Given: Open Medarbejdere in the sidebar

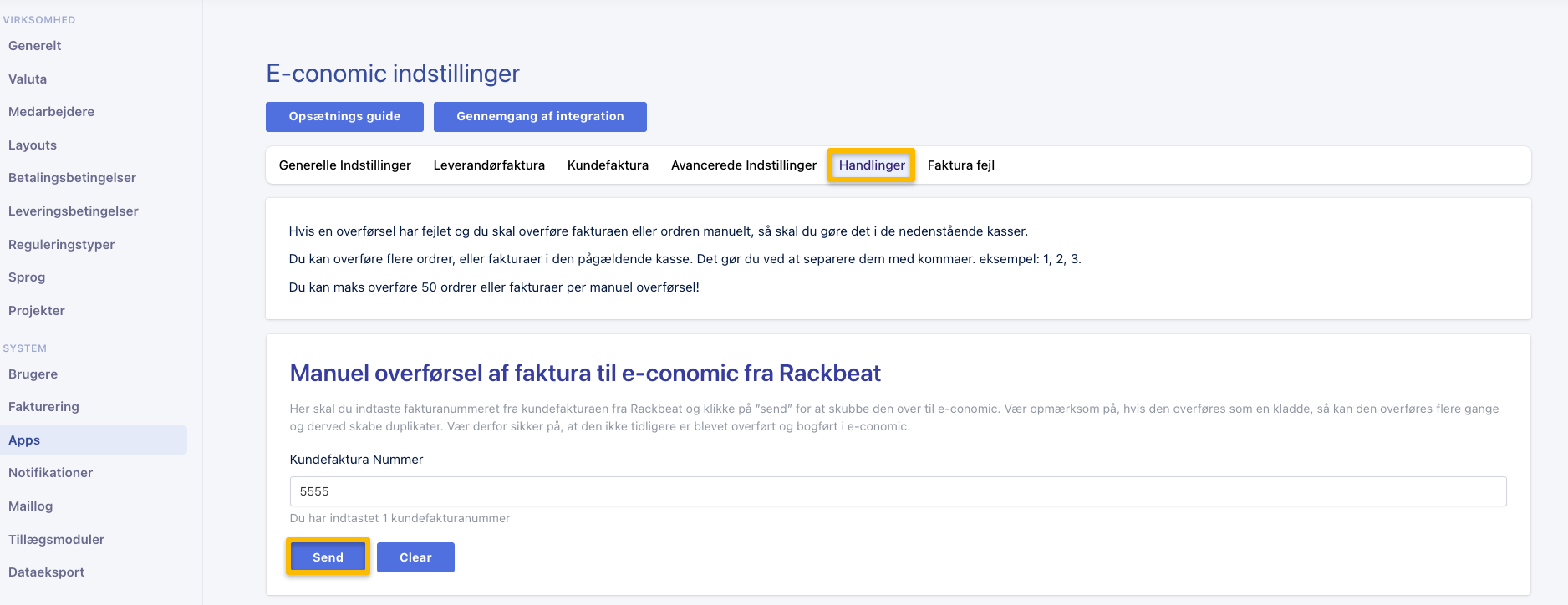Looking at the screenshot, I should (51, 112).
